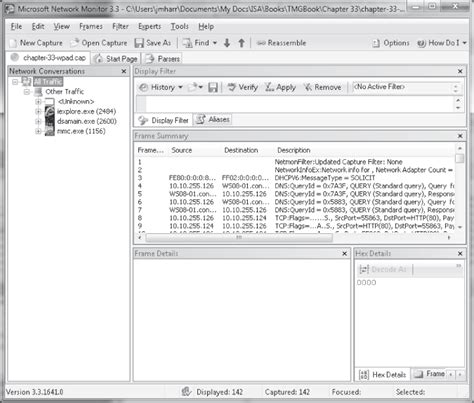The width and height of the screenshot is (474, 403).
Task: Click the save filter floppy icon
Action: pyautogui.click(x=213, y=87)
